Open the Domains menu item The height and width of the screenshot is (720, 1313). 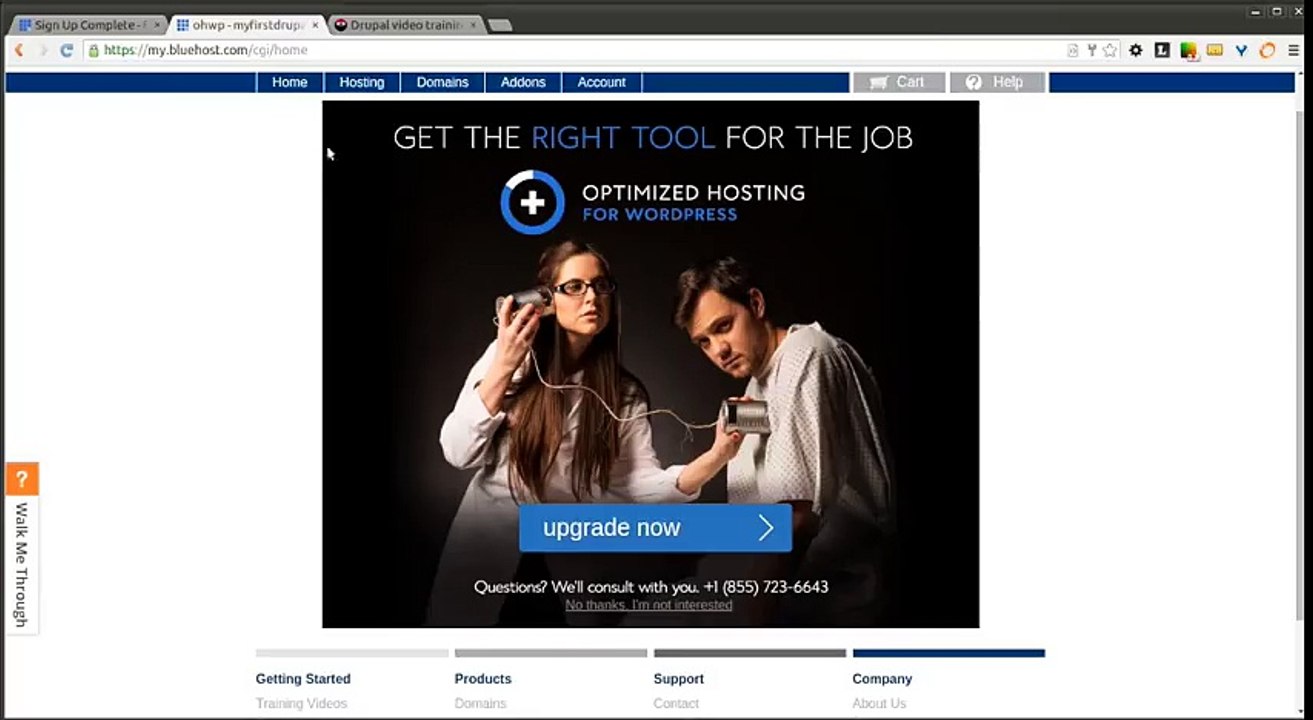click(443, 83)
